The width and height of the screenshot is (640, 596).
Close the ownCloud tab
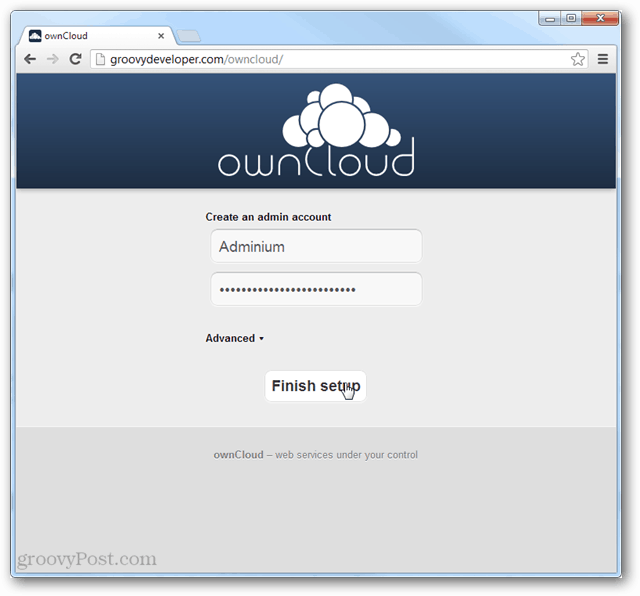tap(161, 36)
